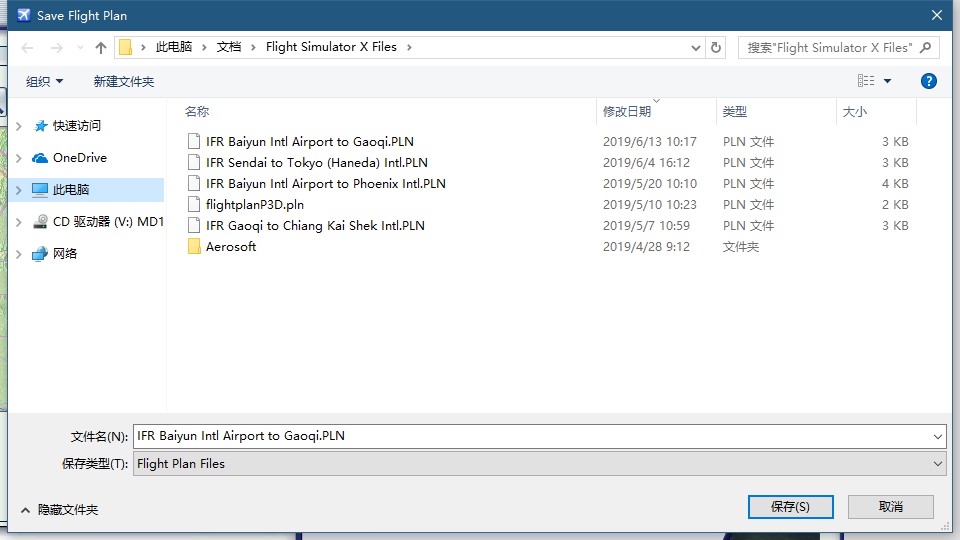Open recent locations dropdown arrow

(80, 48)
